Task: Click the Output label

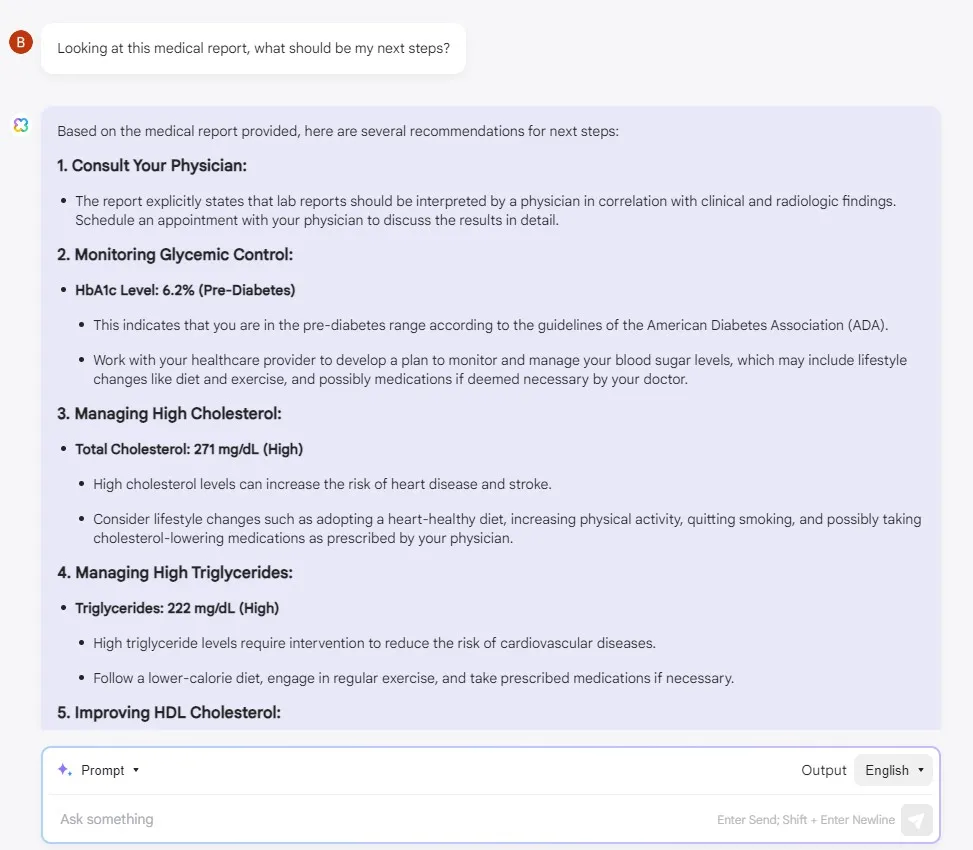Action: (823, 770)
